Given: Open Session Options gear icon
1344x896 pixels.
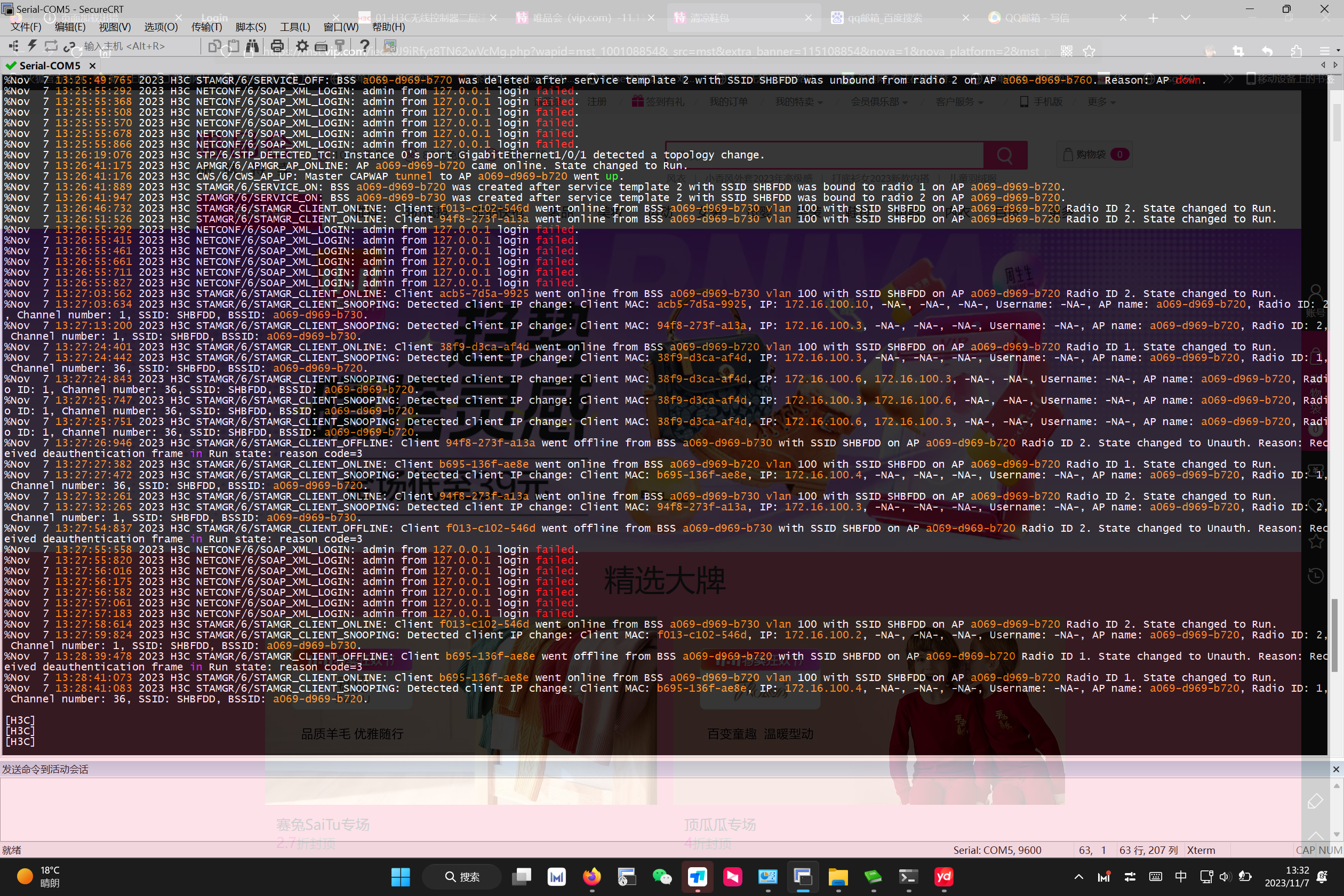Looking at the screenshot, I should point(302,46).
